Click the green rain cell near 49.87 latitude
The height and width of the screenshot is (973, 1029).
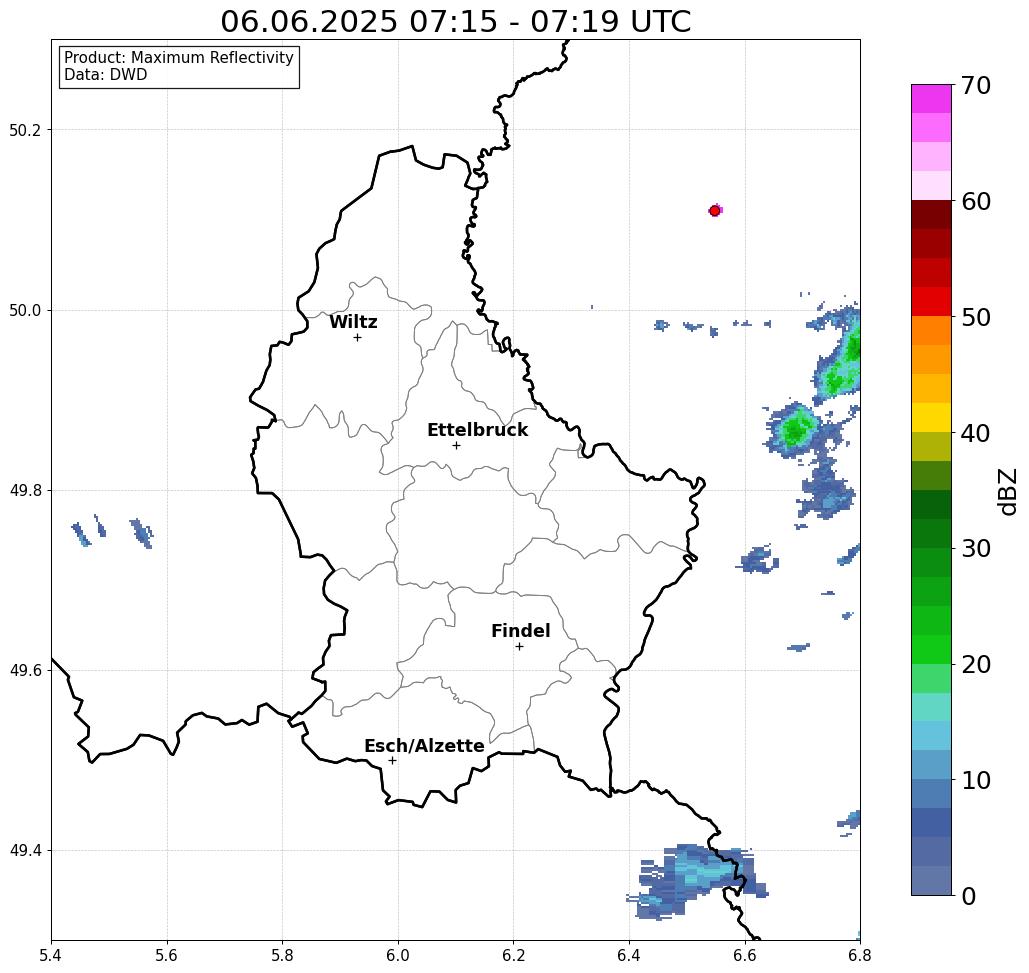[797, 430]
